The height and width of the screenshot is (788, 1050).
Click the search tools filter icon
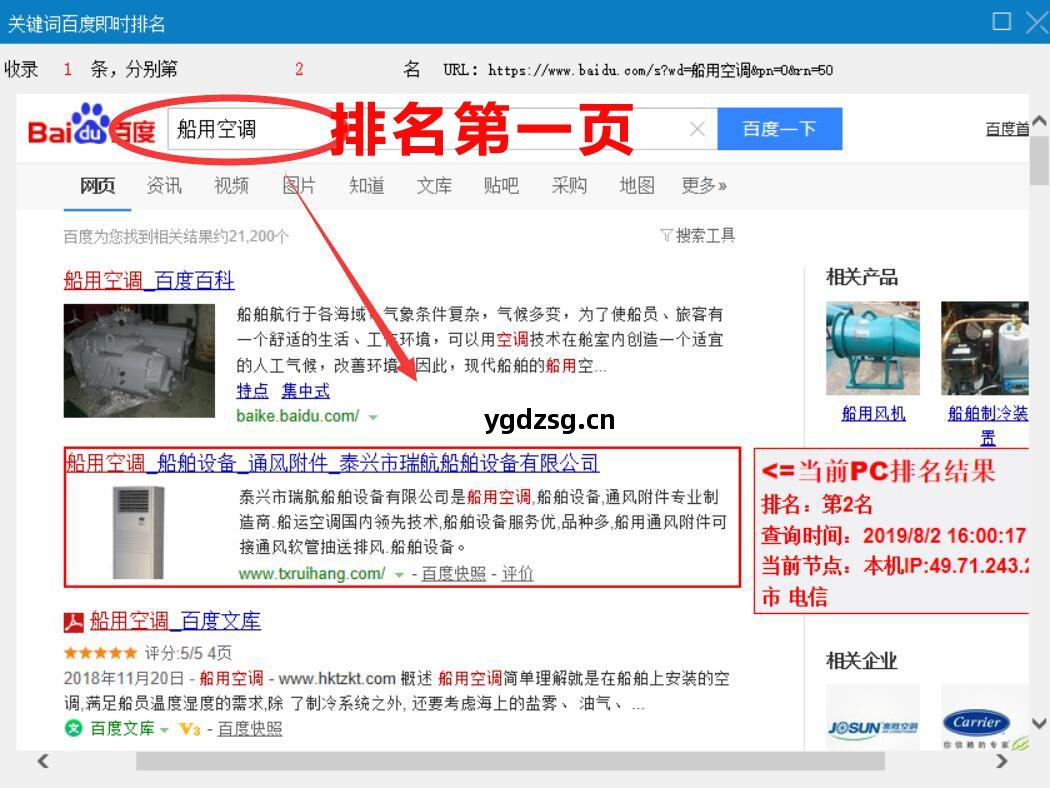click(x=666, y=235)
